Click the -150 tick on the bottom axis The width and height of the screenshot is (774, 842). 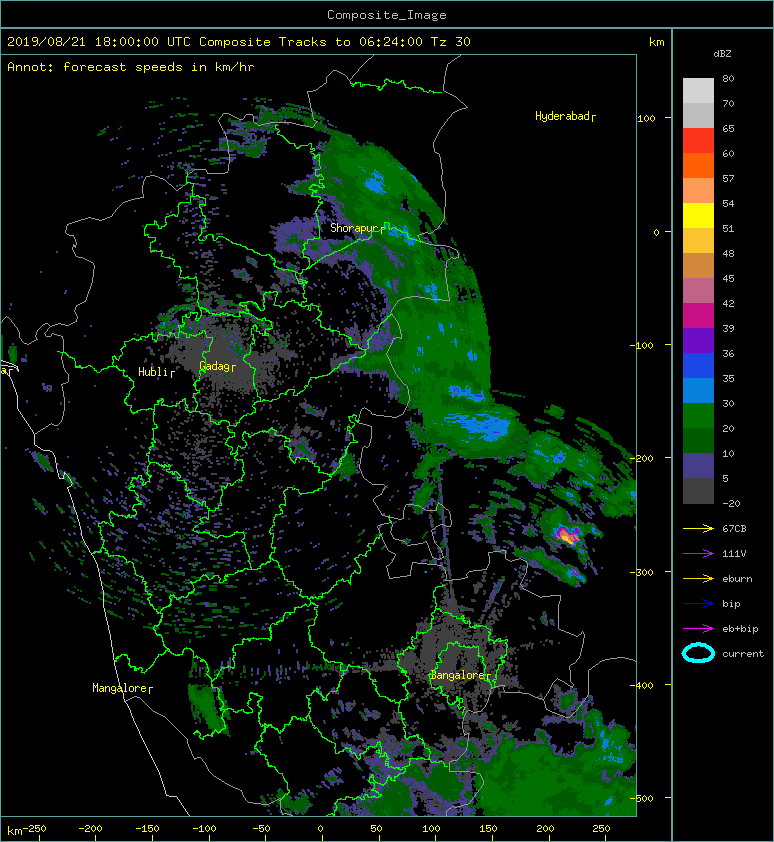coord(147,829)
